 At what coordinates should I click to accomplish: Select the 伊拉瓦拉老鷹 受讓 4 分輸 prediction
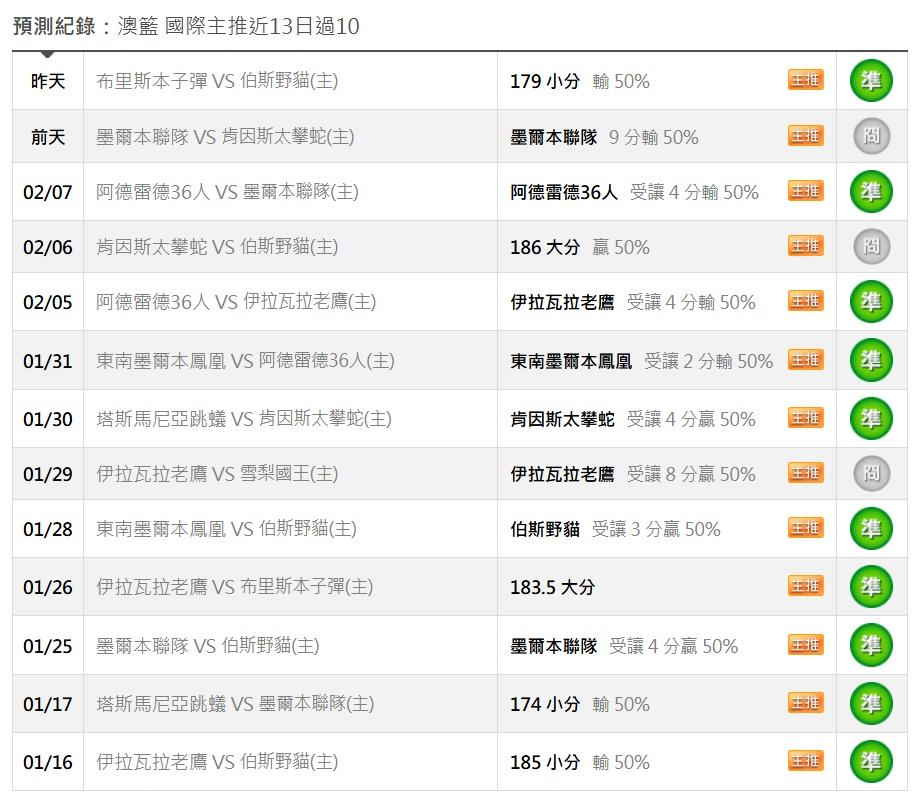point(633,302)
